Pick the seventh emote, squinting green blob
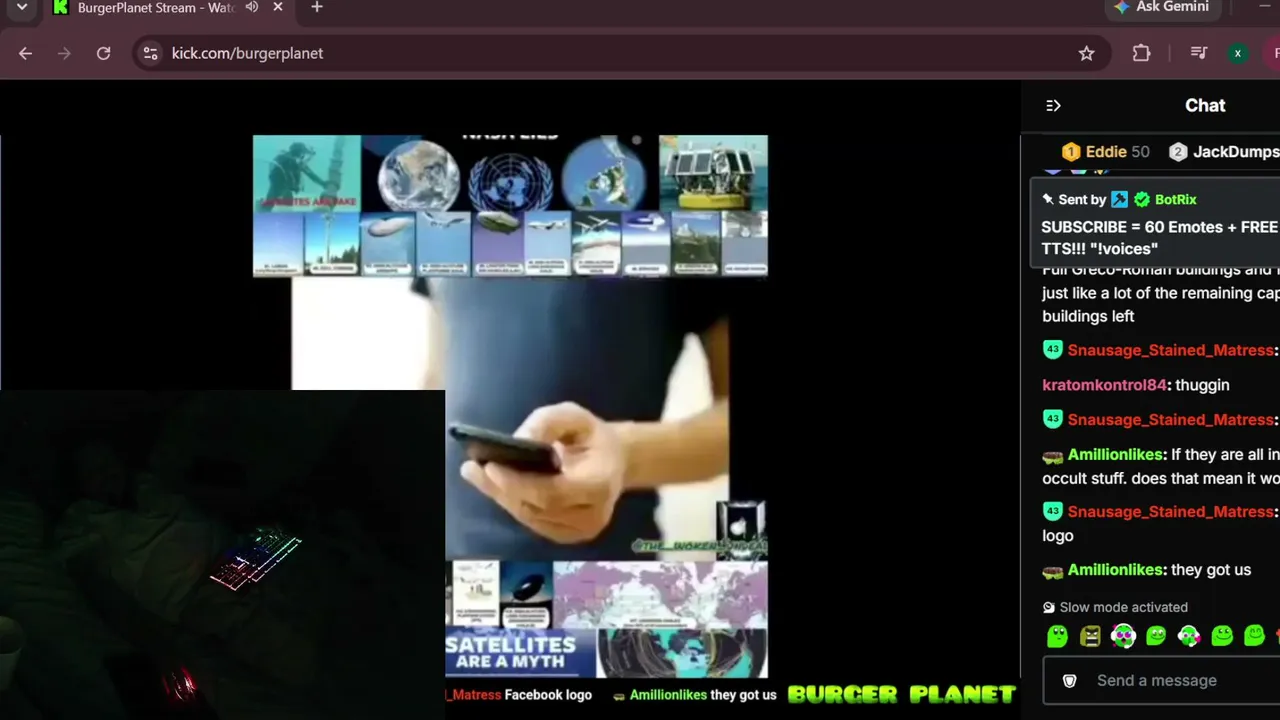This screenshot has height=720, width=1280. [1254, 636]
